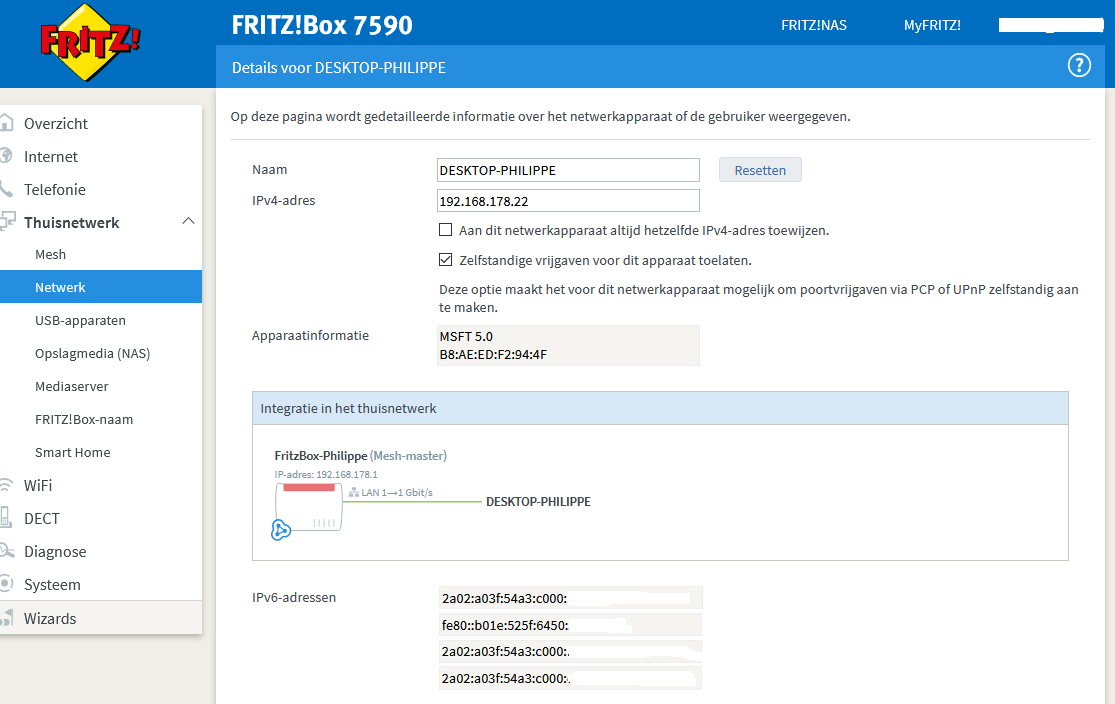The width and height of the screenshot is (1115, 704).
Task: Click the Telefonie phone icon
Action: (7, 190)
